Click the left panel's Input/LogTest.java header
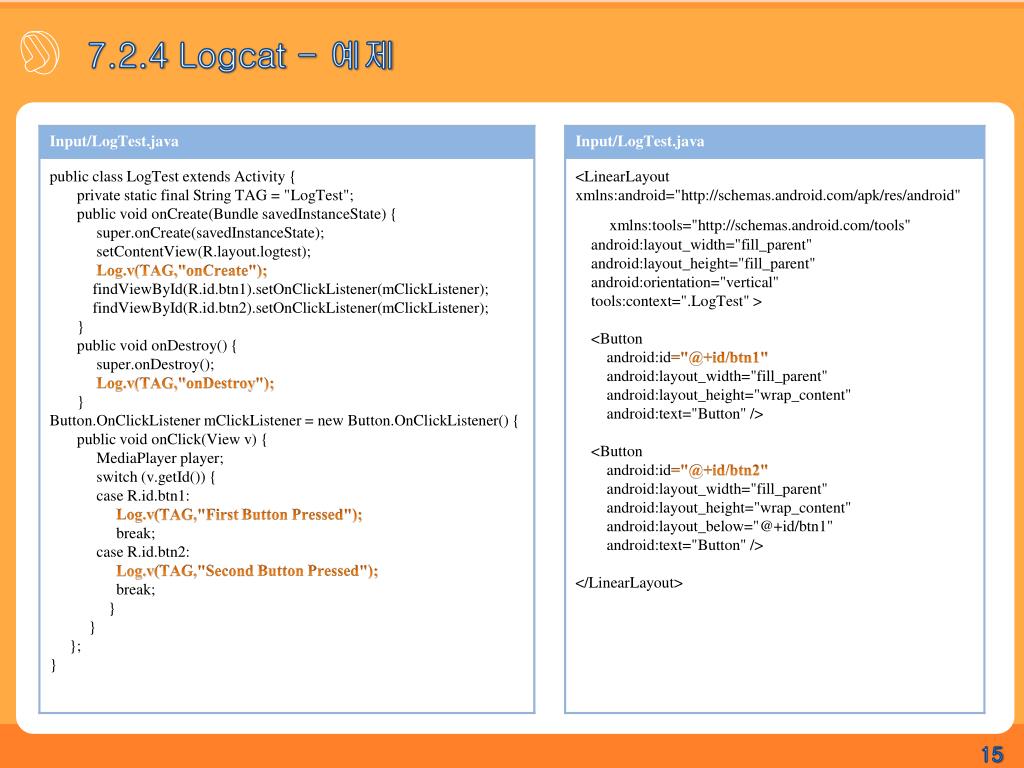Viewport: 1024px width, 768px height. (x=115, y=141)
